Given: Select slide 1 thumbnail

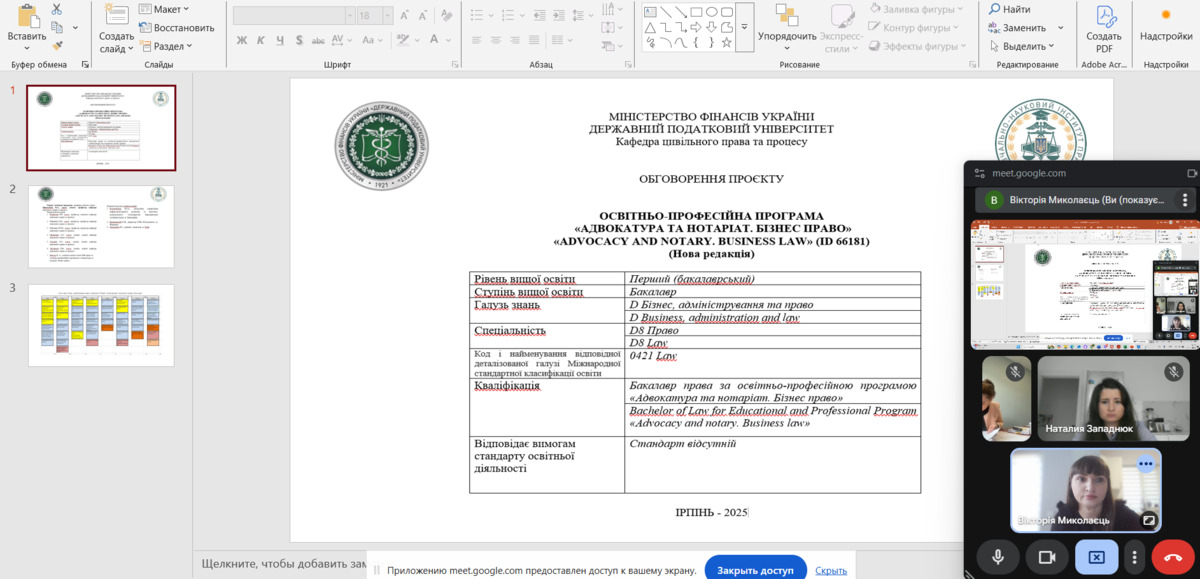Looking at the screenshot, I should tap(101, 128).
